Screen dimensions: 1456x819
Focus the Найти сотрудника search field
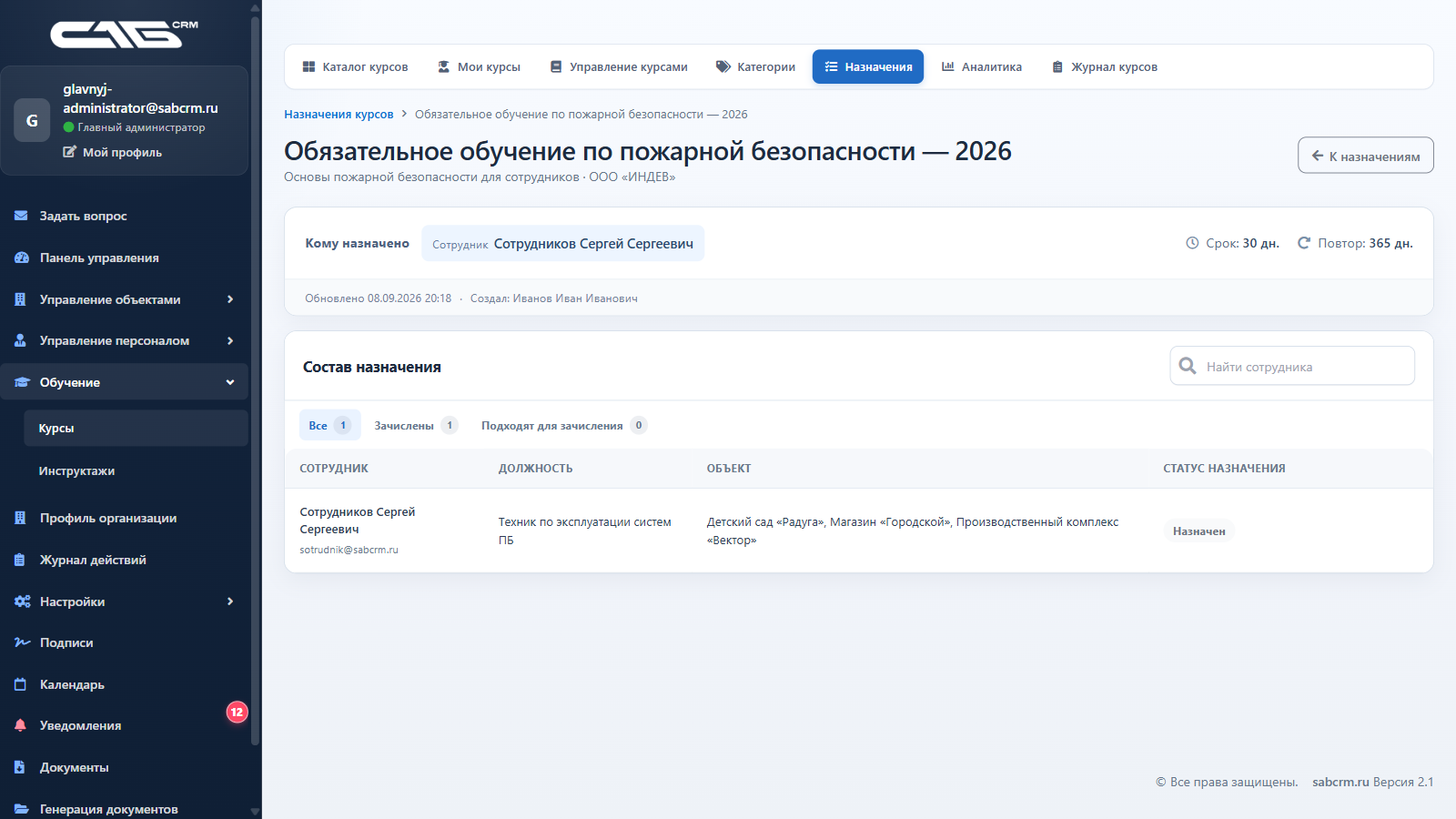pos(1292,366)
